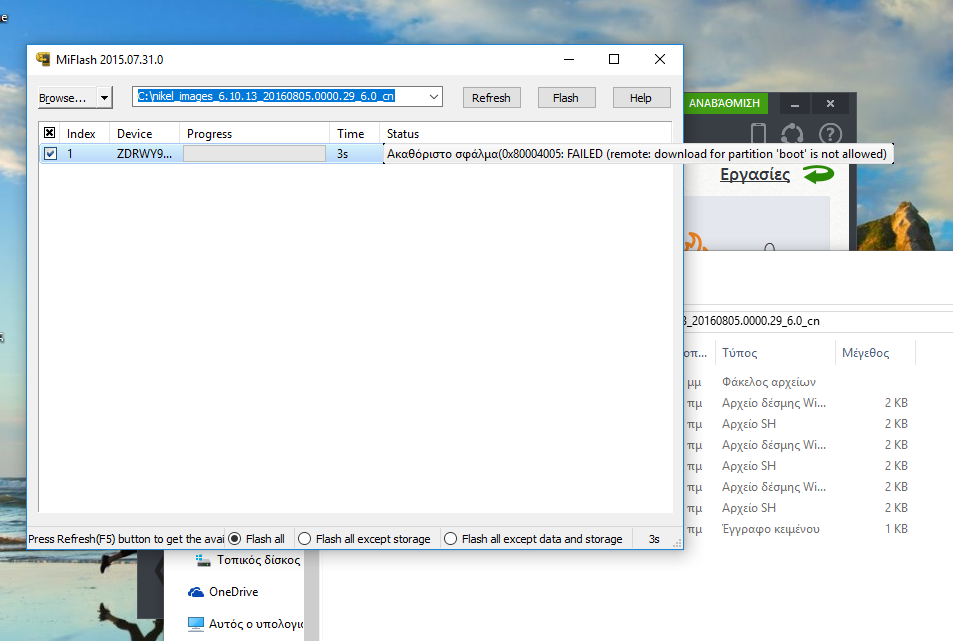Click the Status column header
Image resolution: width=953 pixels, height=641 pixels.
coord(525,134)
